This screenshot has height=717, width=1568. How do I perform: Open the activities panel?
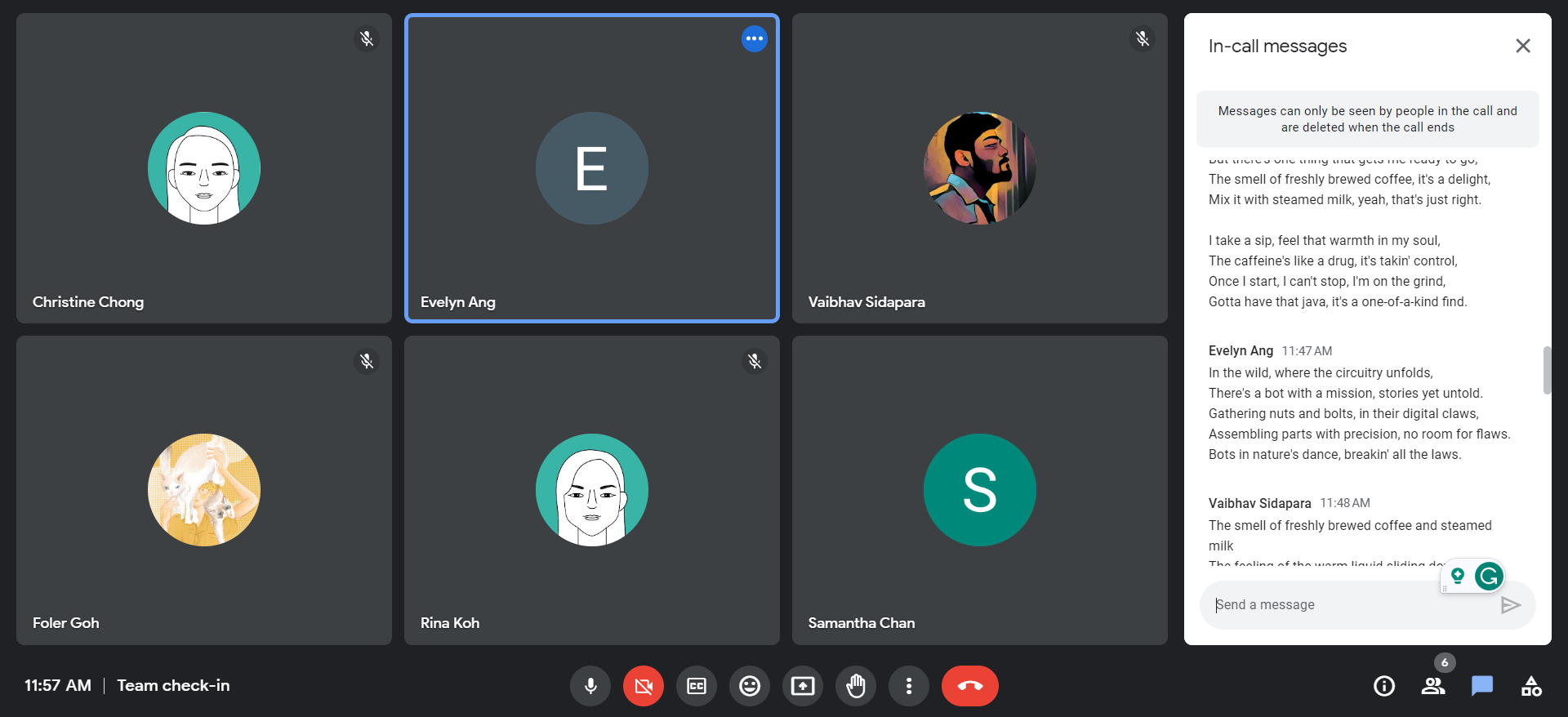coord(1531,686)
